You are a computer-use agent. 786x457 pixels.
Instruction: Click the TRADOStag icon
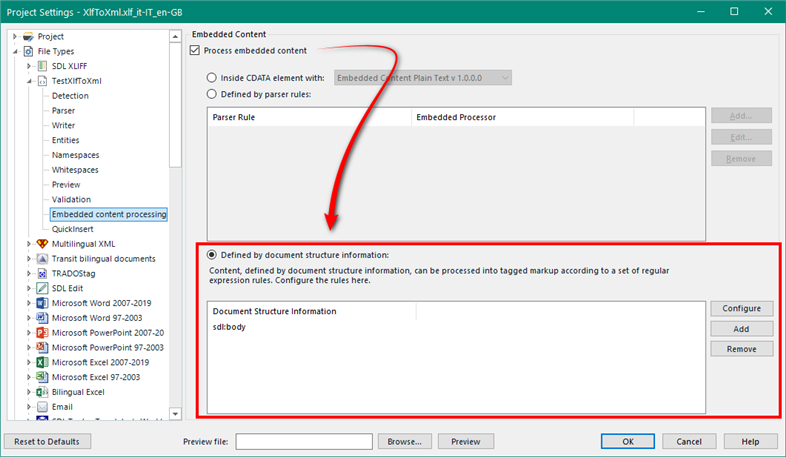pyautogui.click(x=43, y=274)
